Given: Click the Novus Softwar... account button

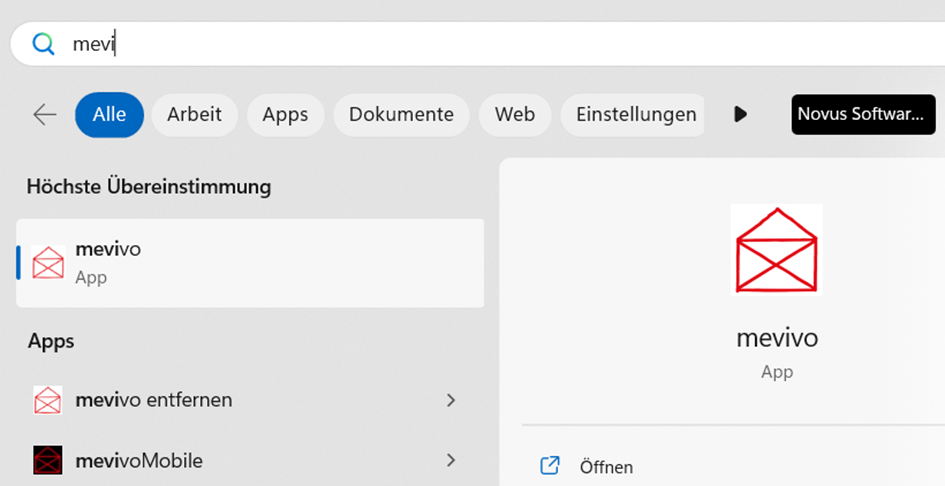Looking at the screenshot, I should tap(860, 115).
